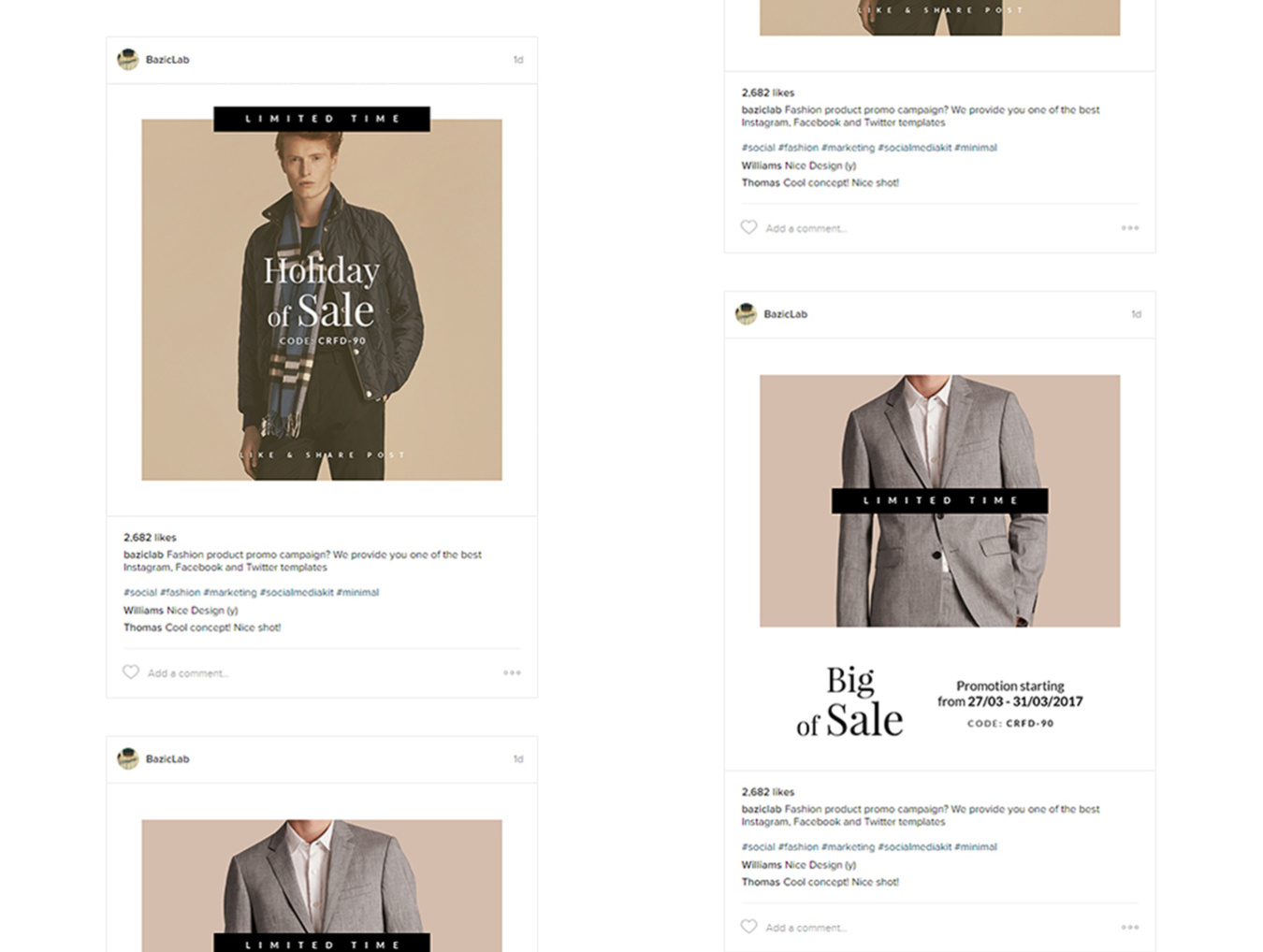The width and height of the screenshot is (1263, 952).
Task: Select BazicLab username on Big of Sale post
Action: (x=785, y=314)
